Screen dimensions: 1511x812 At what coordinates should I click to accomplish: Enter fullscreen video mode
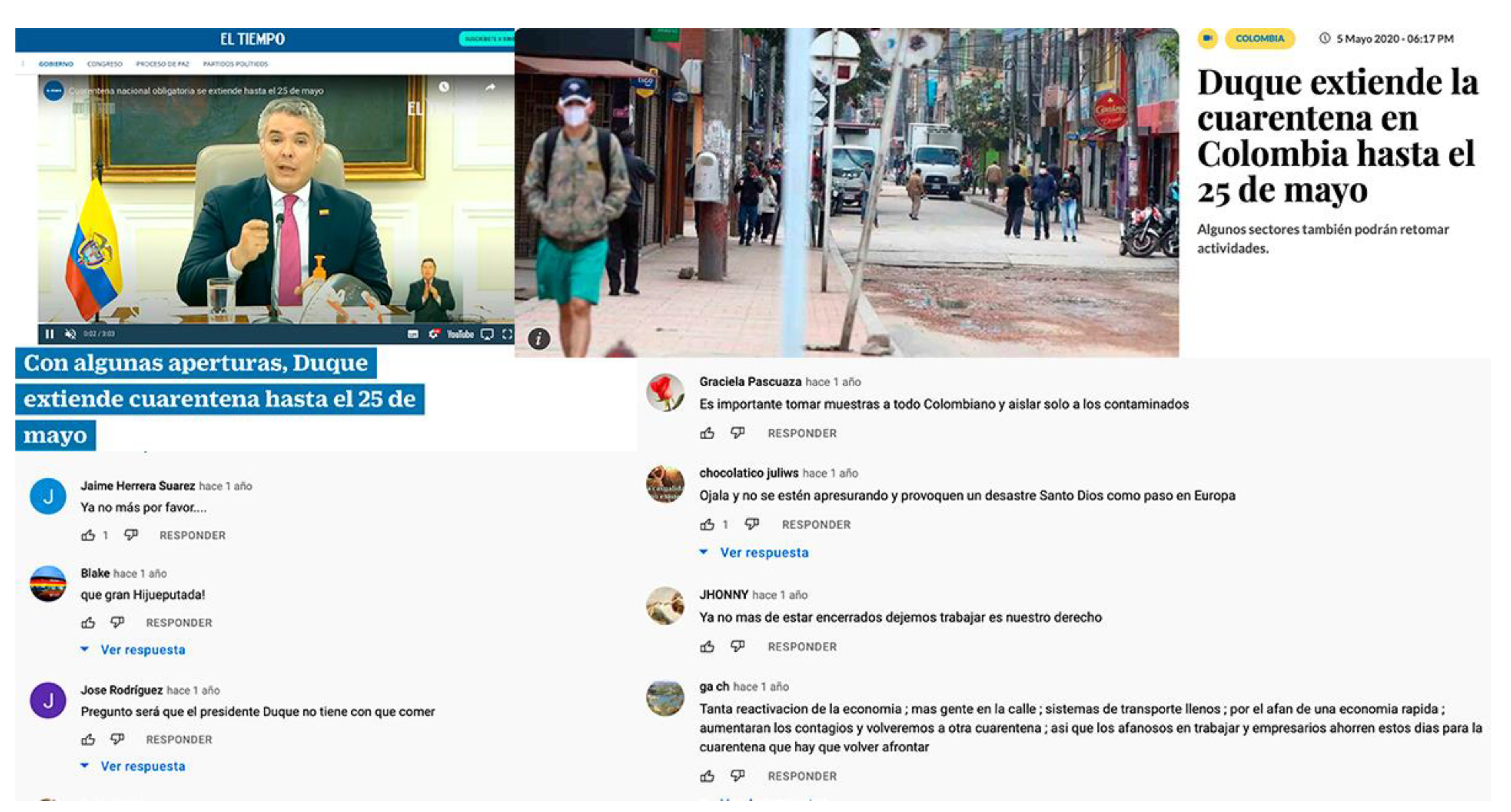(x=508, y=334)
